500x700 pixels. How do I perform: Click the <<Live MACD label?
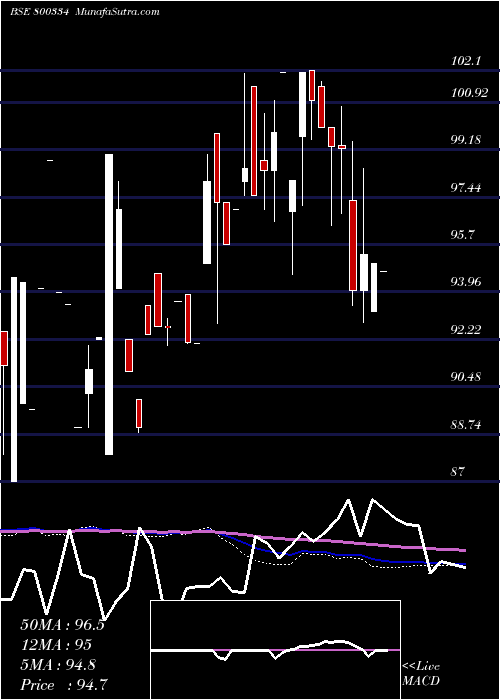421,674
